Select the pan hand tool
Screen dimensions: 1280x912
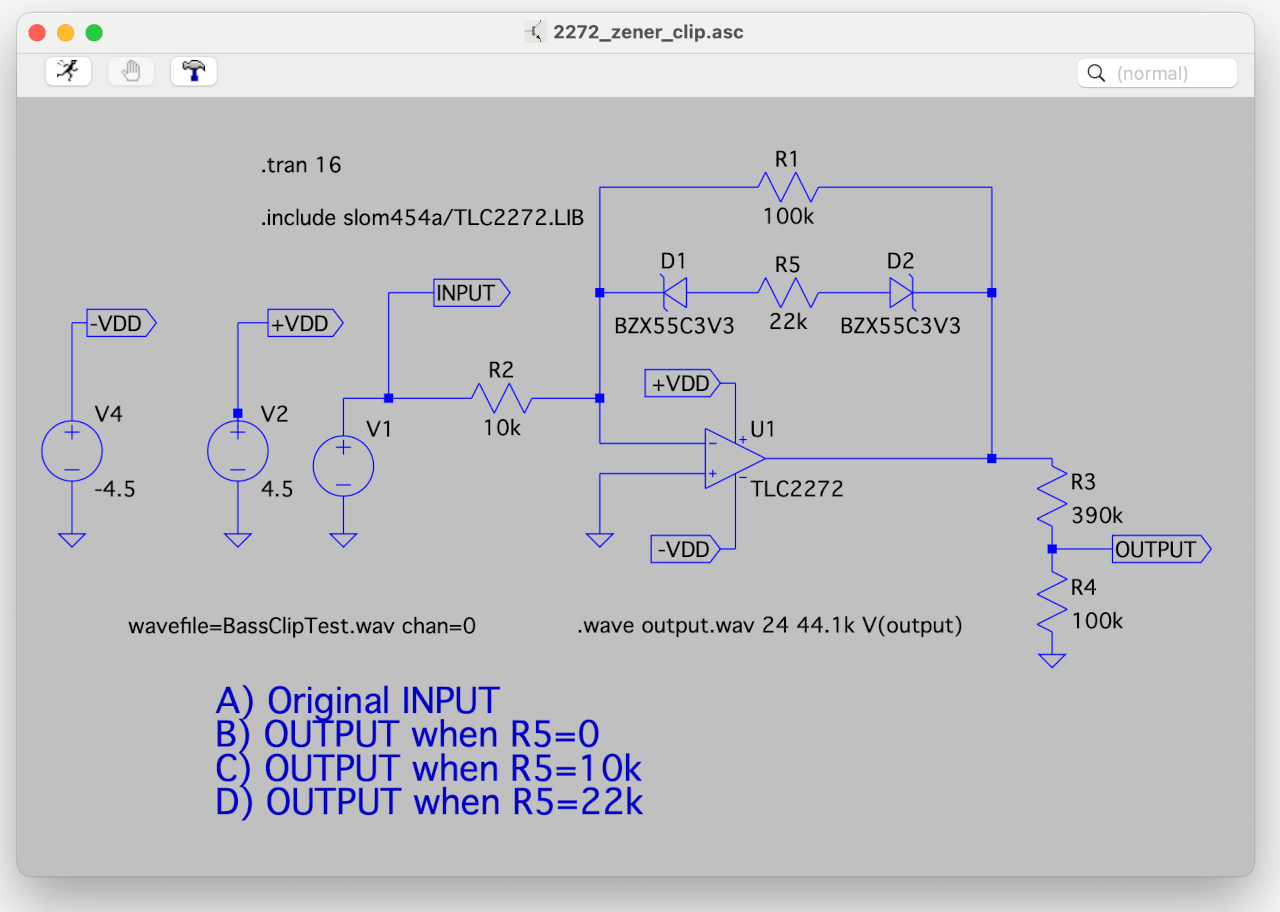pos(131,72)
